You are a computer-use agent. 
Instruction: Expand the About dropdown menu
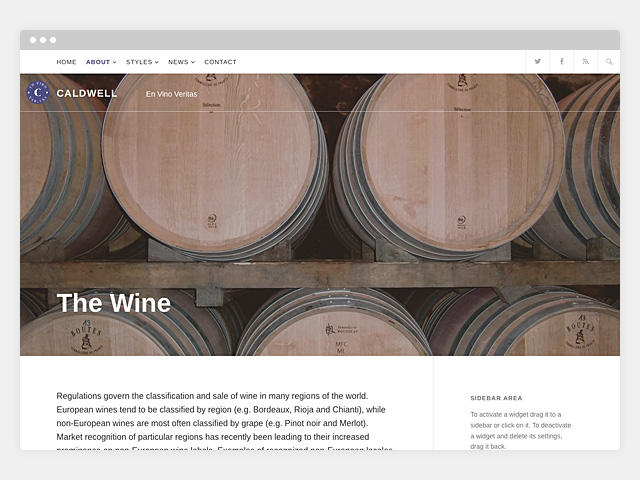point(101,62)
